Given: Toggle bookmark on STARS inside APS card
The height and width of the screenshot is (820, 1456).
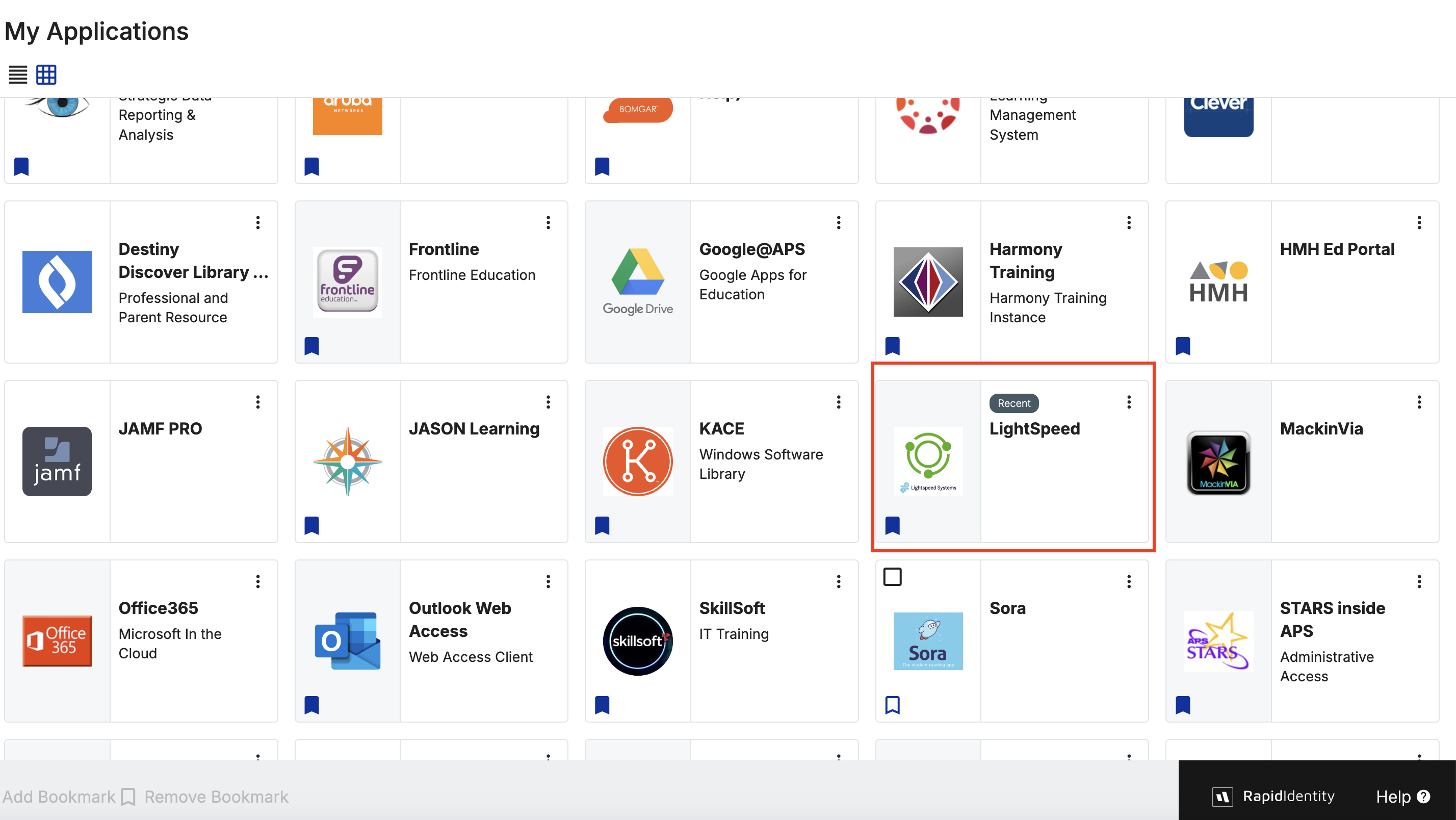Looking at the screenshot, I should [1183, 705].
